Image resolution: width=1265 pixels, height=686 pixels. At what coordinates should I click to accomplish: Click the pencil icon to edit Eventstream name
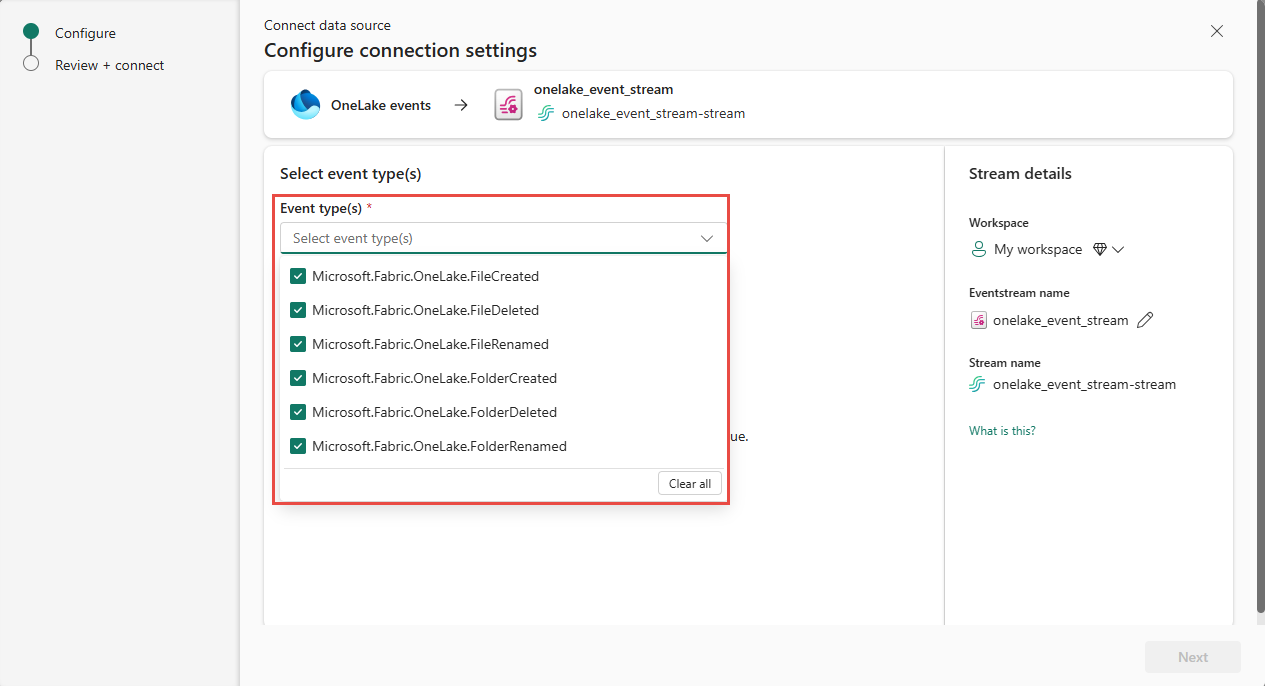coord(1144,319)
